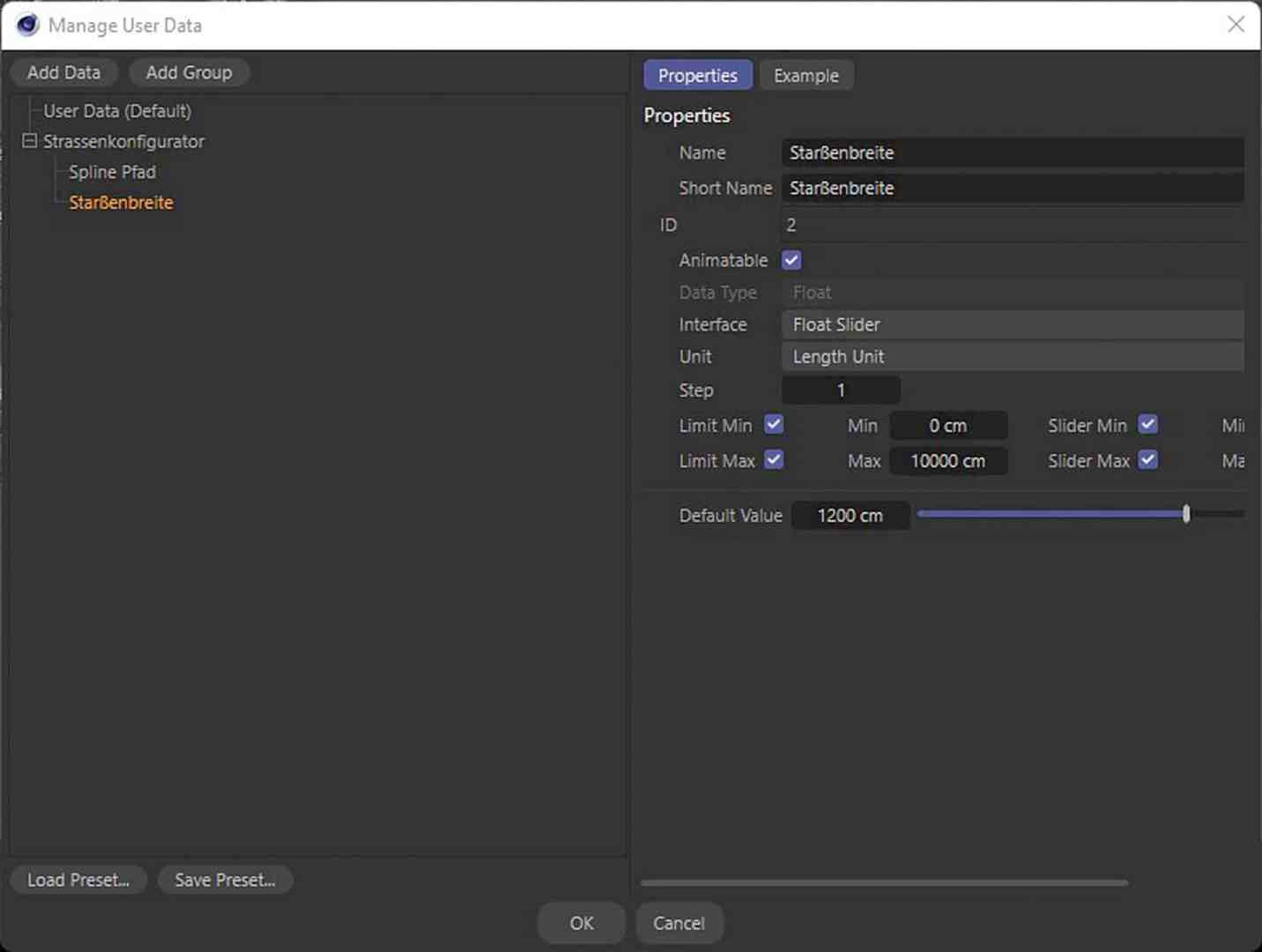Switch to the Example tab
The height and width of the screenshot is (952, 1262).
coord(805,75)
